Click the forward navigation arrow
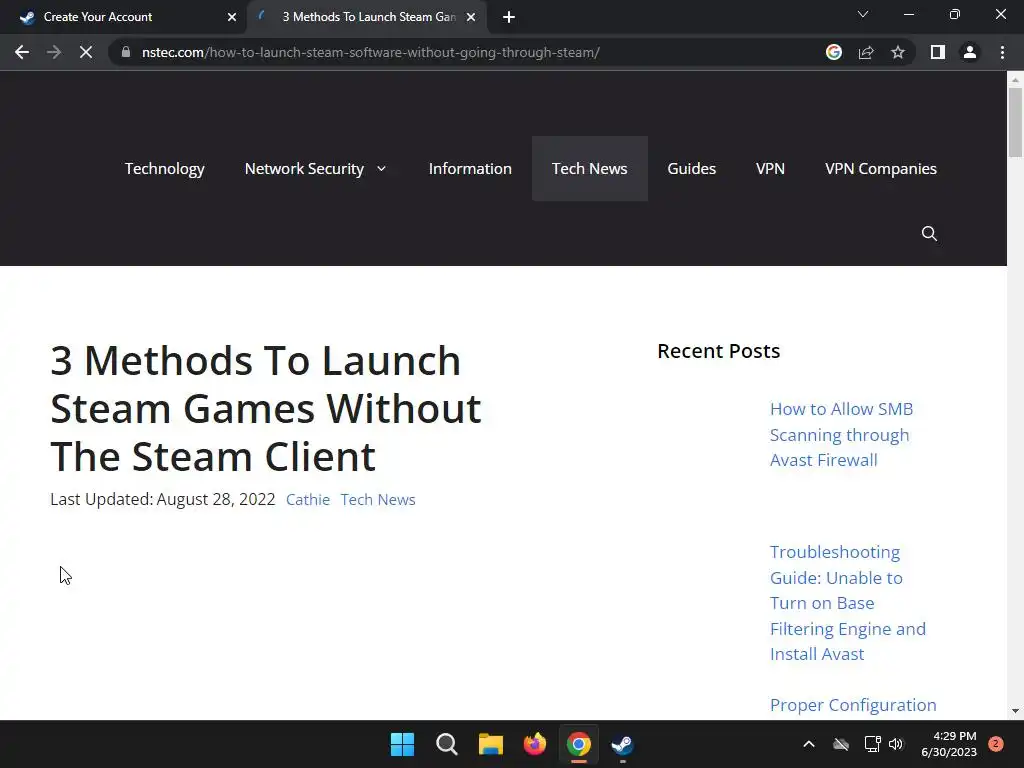 (54, 52)
